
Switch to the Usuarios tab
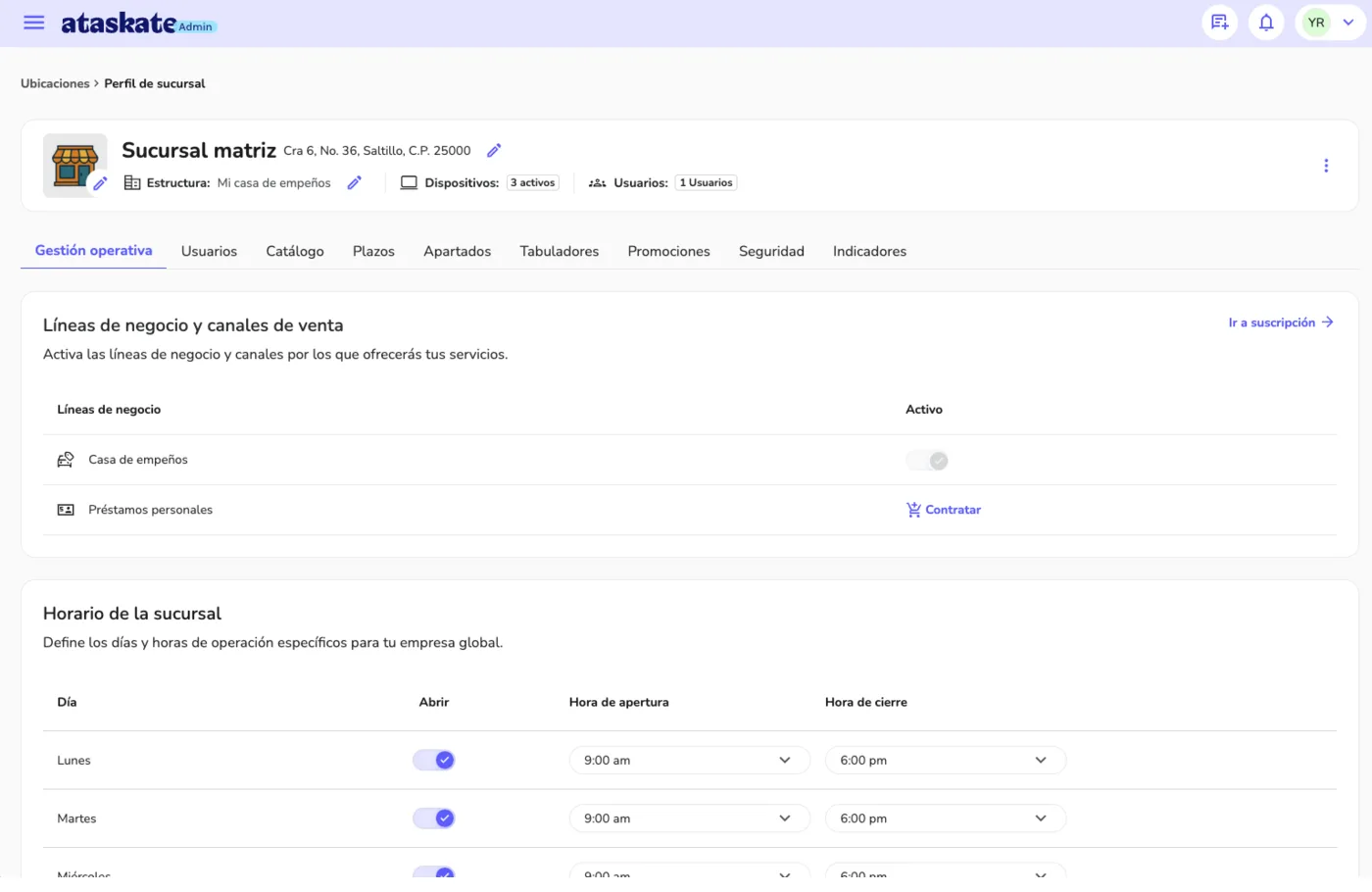(209, 252)
